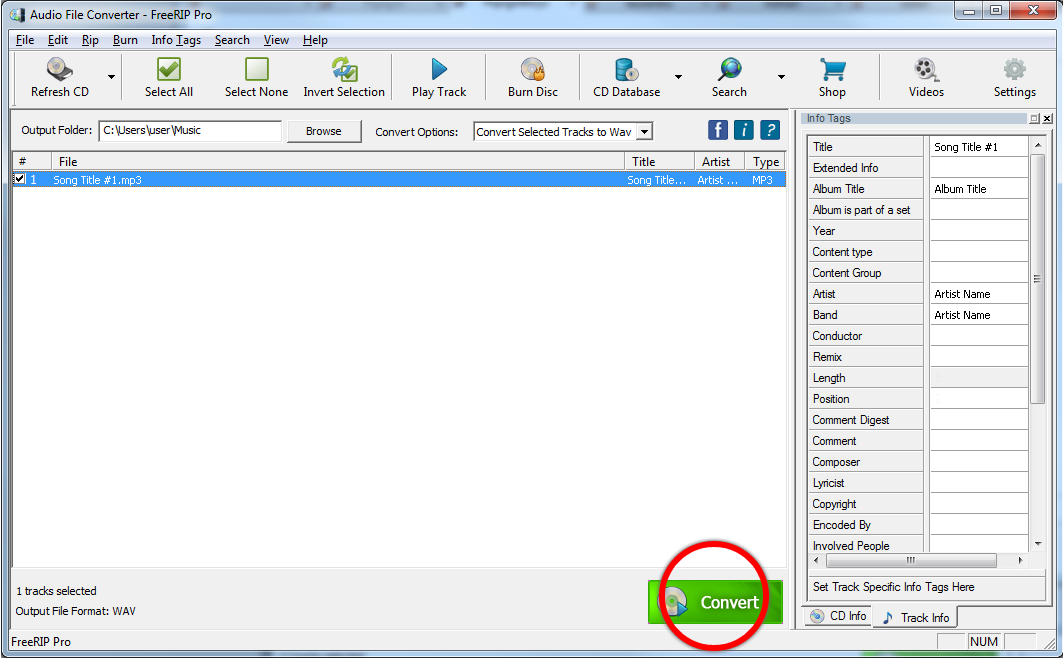Image resolution: width=1063 pixels, height=658 pixels.
Task: Open the Burn menu
Action: [125, 40]
